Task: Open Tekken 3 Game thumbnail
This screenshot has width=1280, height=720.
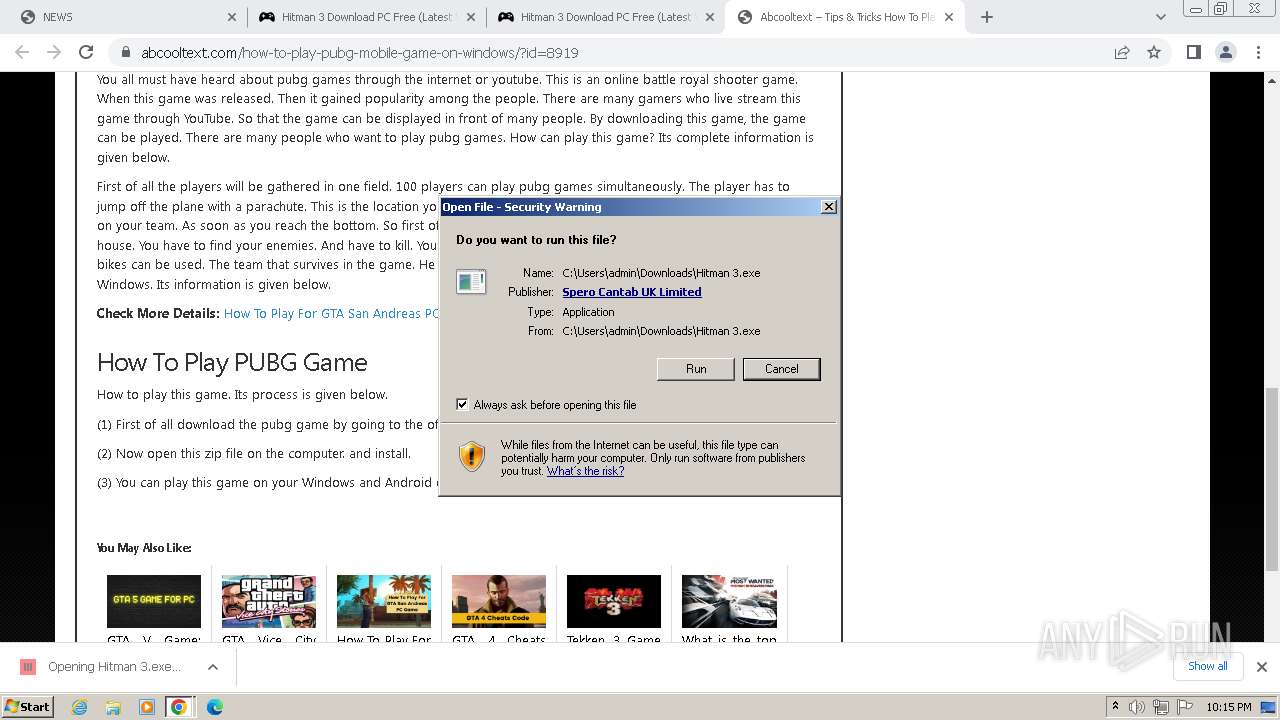Action: (614, 601)
